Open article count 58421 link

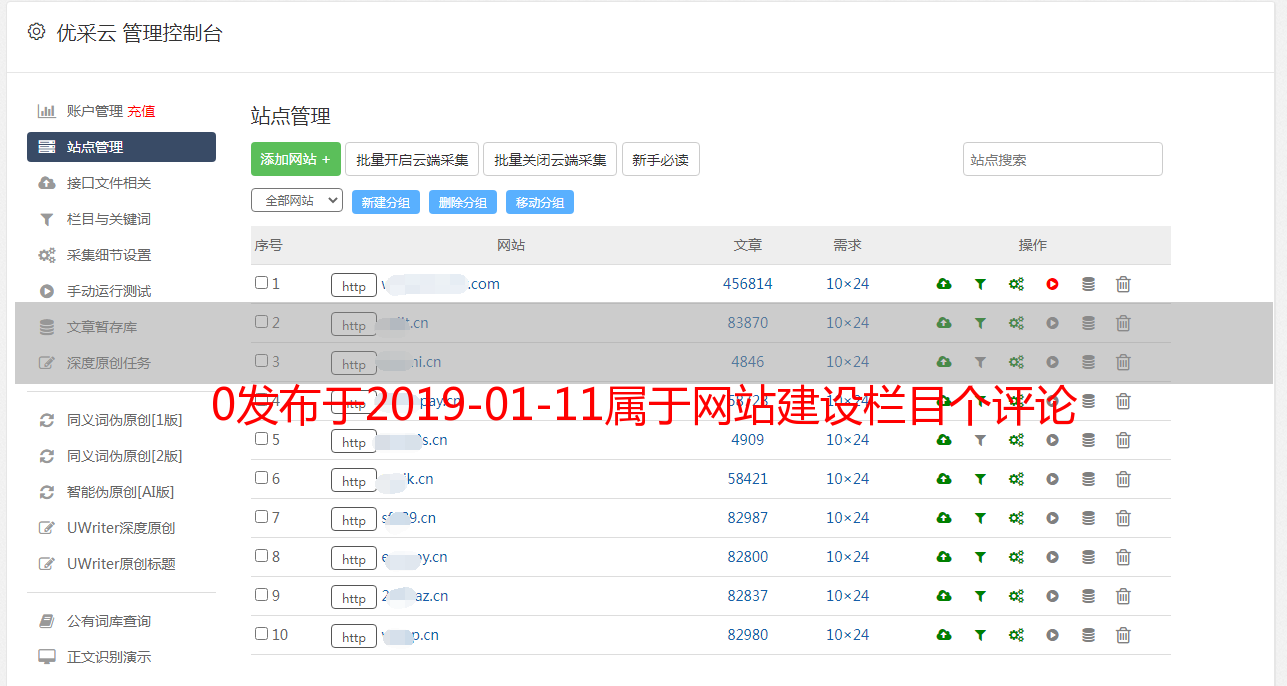click(748, 479)
